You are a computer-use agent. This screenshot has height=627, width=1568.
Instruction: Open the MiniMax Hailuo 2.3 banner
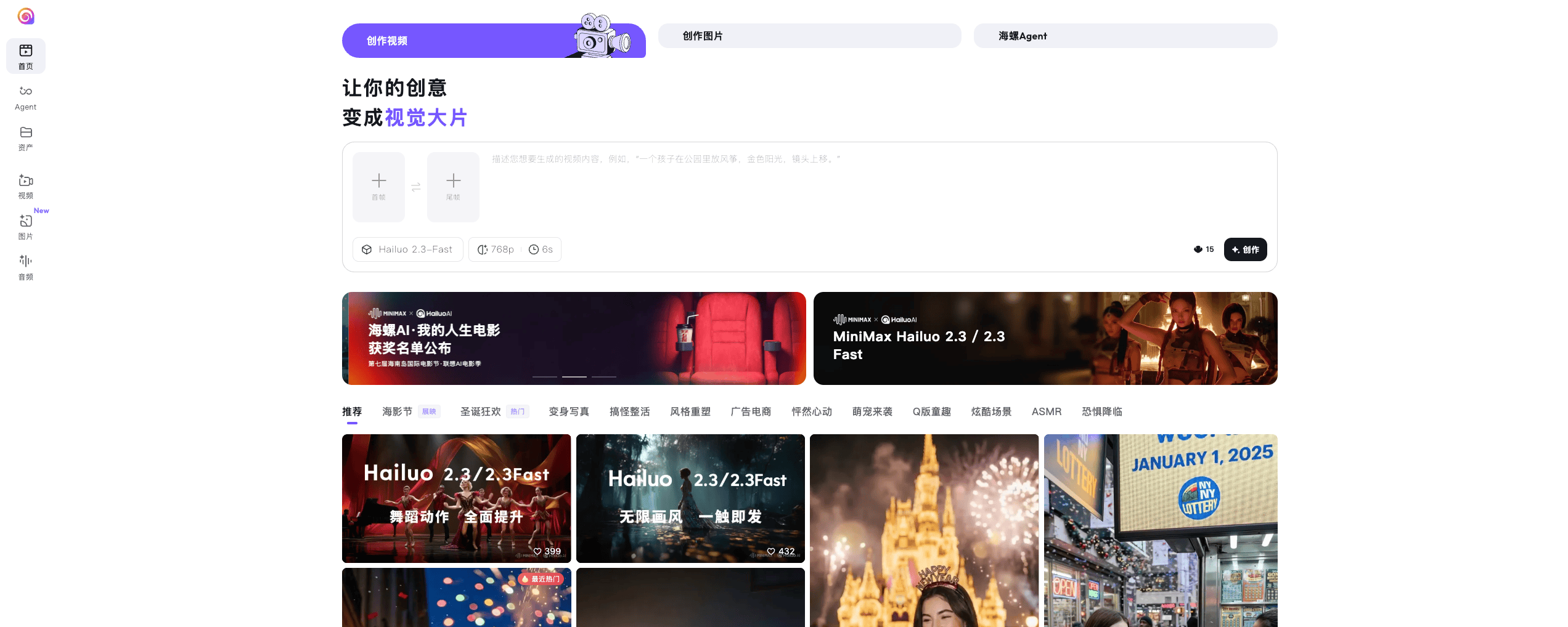click(1045, 338)
